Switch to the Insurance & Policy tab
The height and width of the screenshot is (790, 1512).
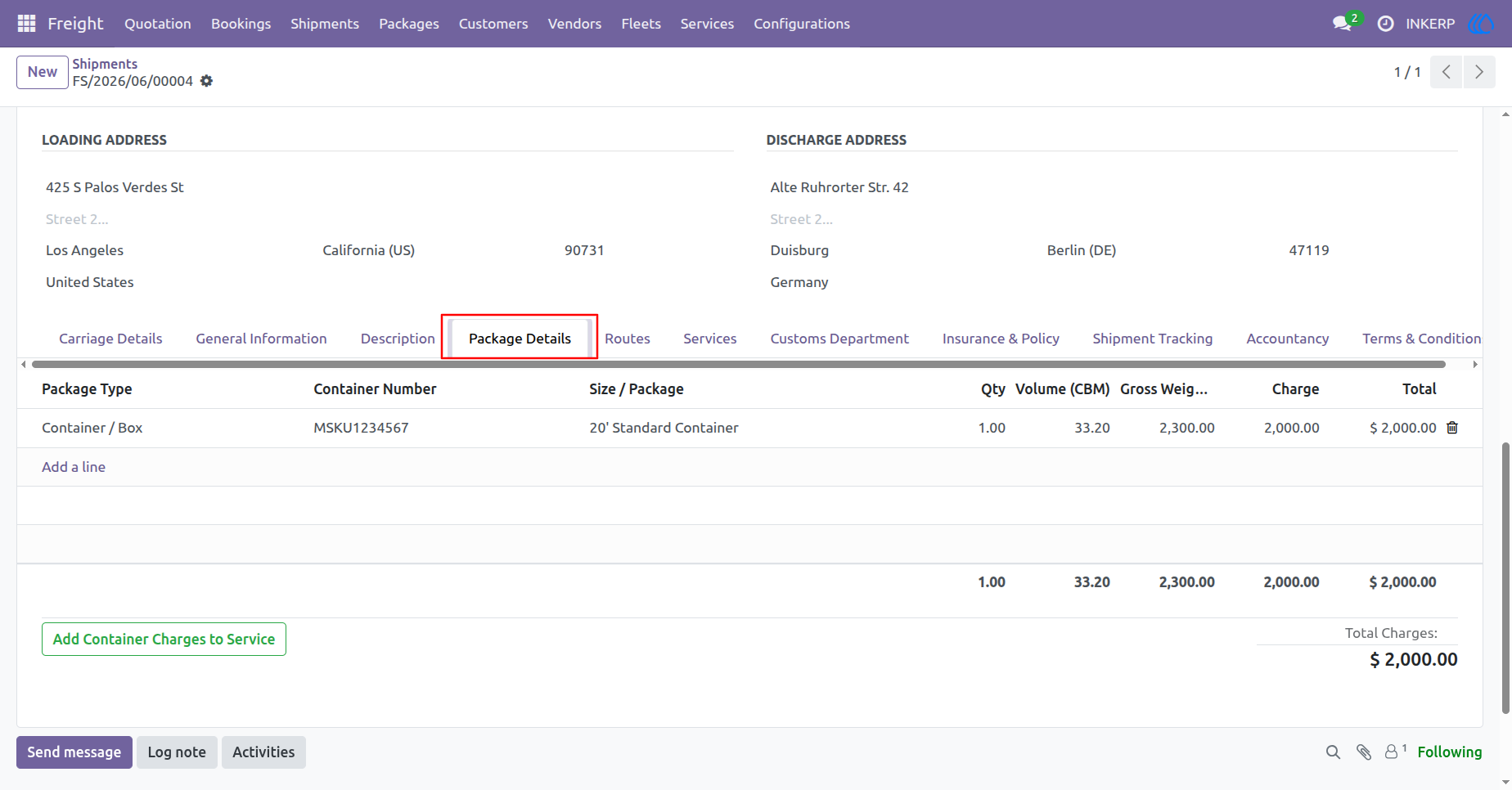tap(1001, 339)
